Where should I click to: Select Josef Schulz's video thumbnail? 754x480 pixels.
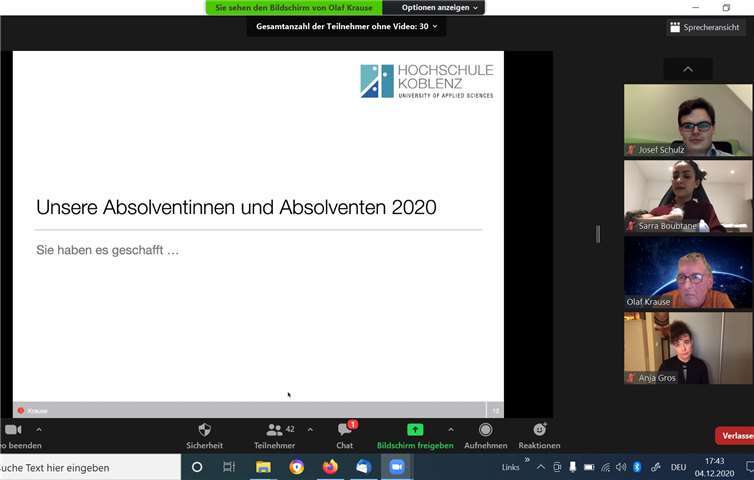(688, 120)
